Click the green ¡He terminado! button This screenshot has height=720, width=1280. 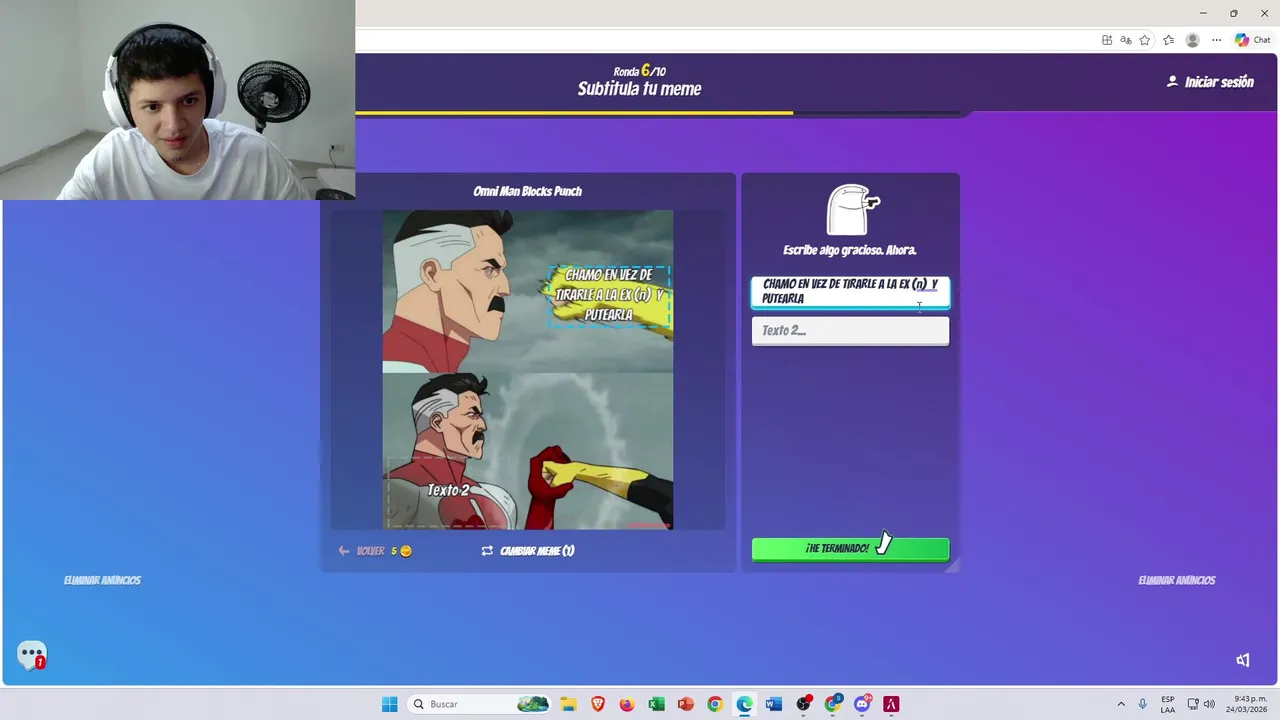point(850,549)
